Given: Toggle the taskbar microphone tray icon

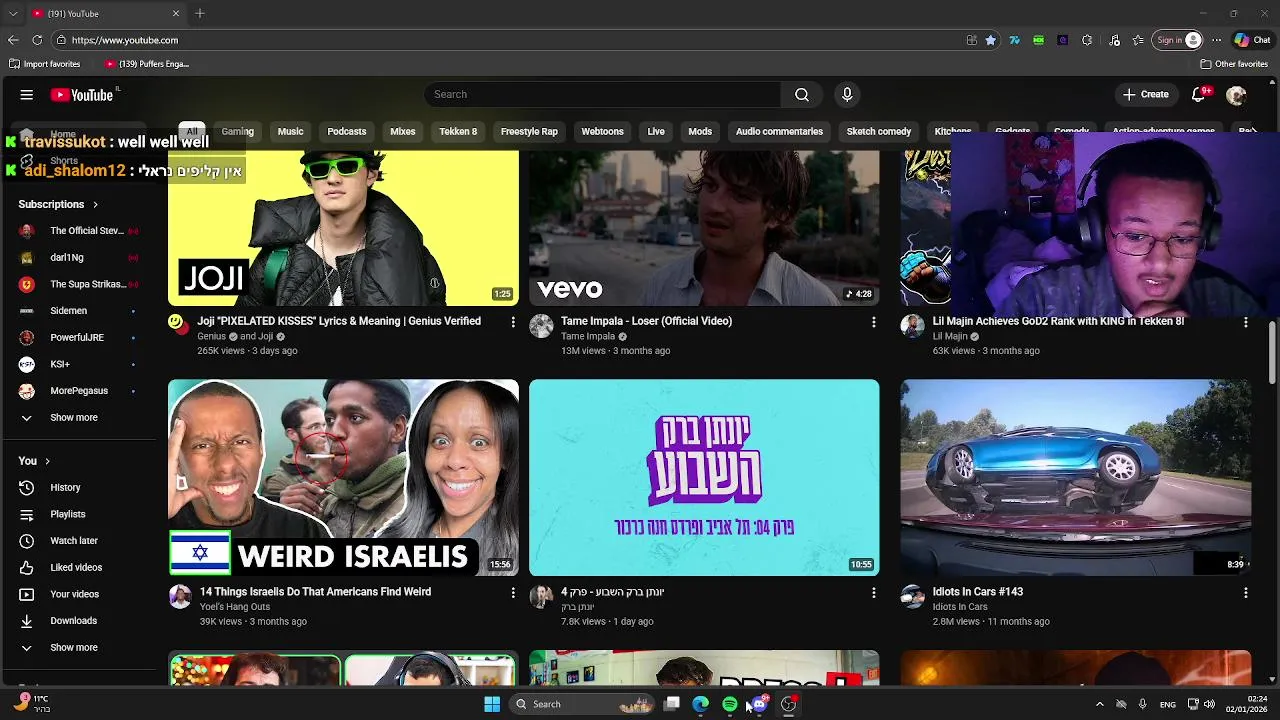Looking at the screenshot, I should point(1142,704).
